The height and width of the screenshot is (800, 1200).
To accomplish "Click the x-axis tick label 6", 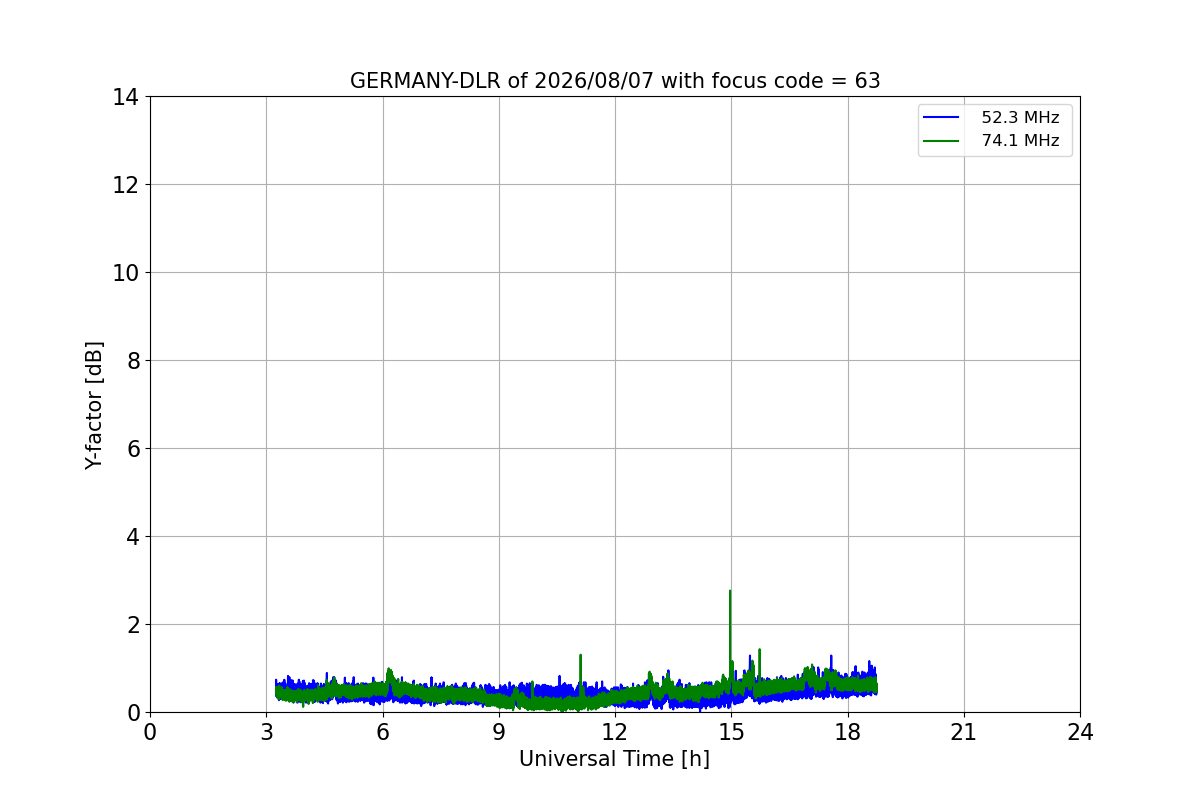I will coord(383,731).
